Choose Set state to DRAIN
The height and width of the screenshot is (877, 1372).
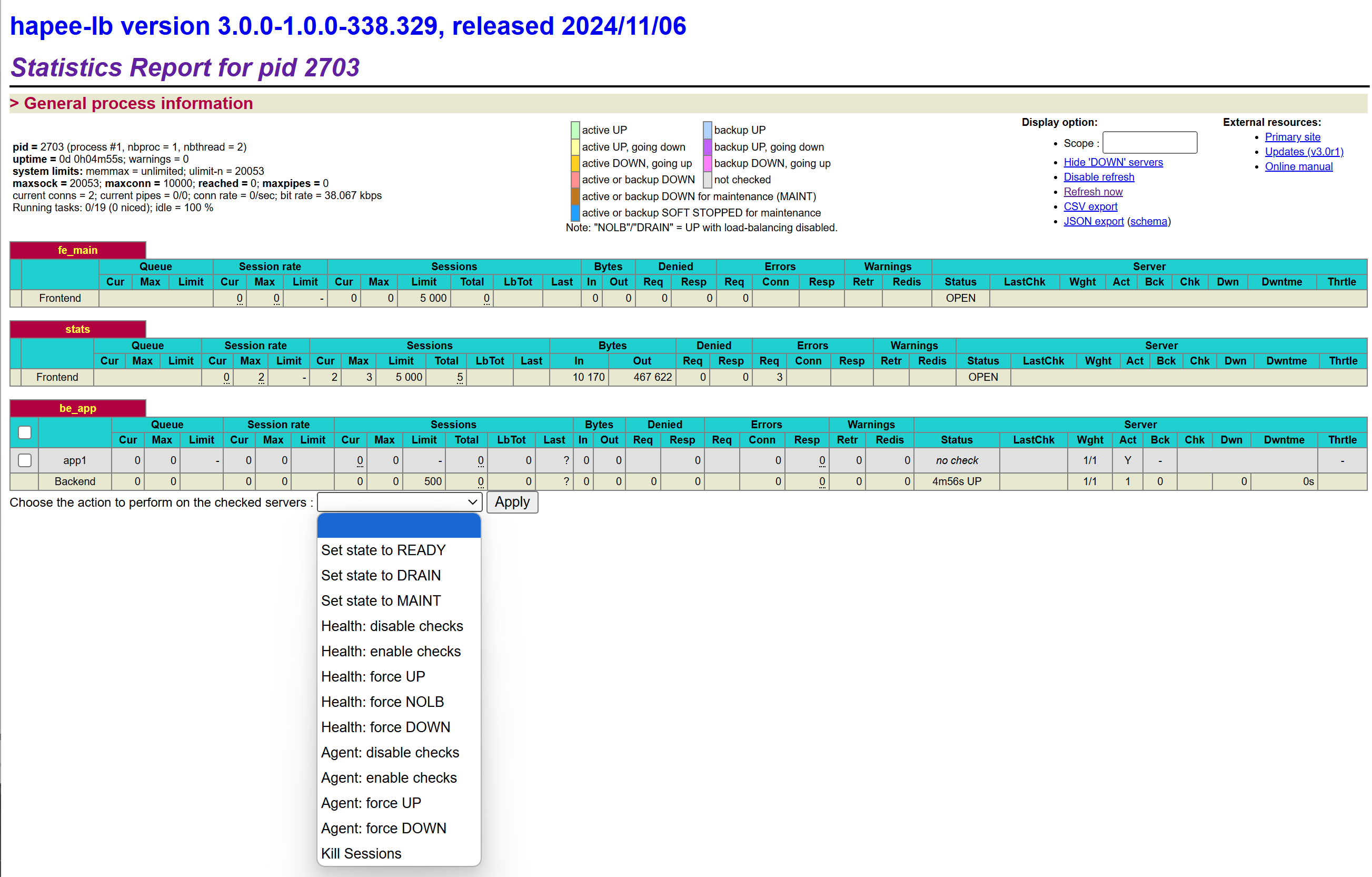(399, 575)
